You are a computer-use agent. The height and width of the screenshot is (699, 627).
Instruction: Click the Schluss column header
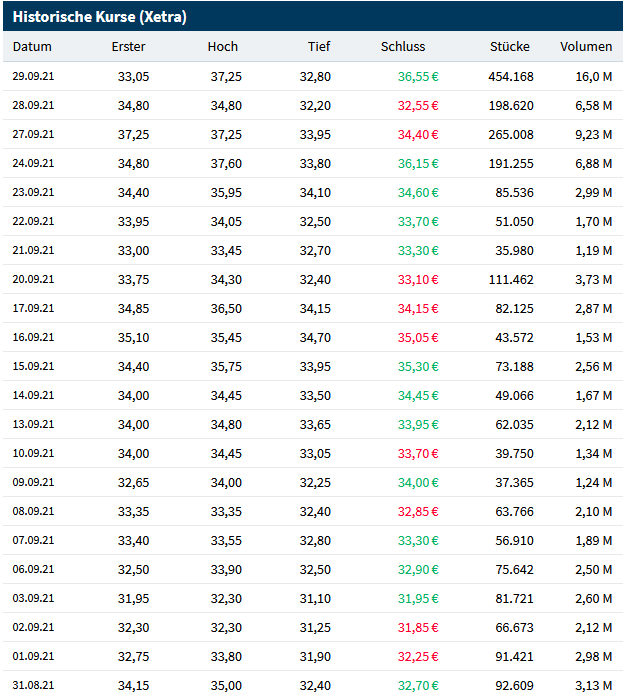pyautogui.click(x=403, y=47)
